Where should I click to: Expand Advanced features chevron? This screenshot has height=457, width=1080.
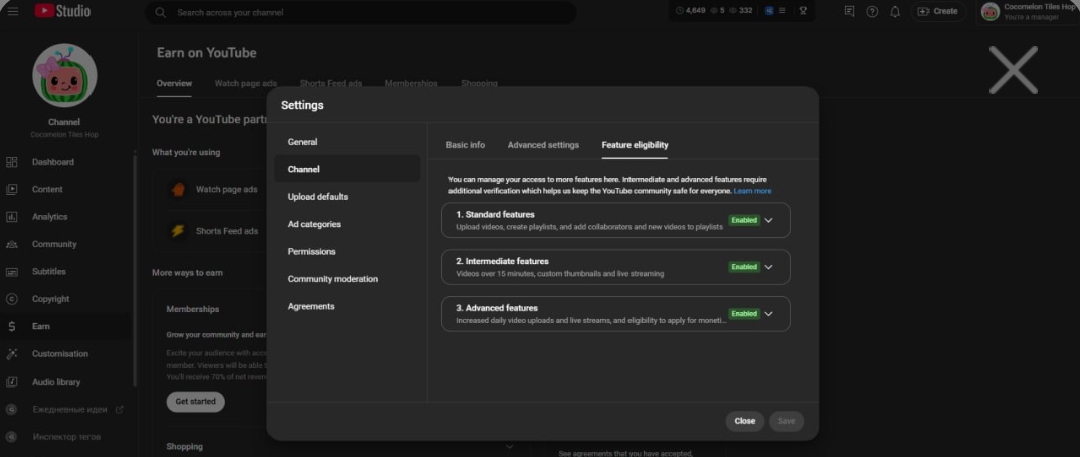tap(769, 314)
